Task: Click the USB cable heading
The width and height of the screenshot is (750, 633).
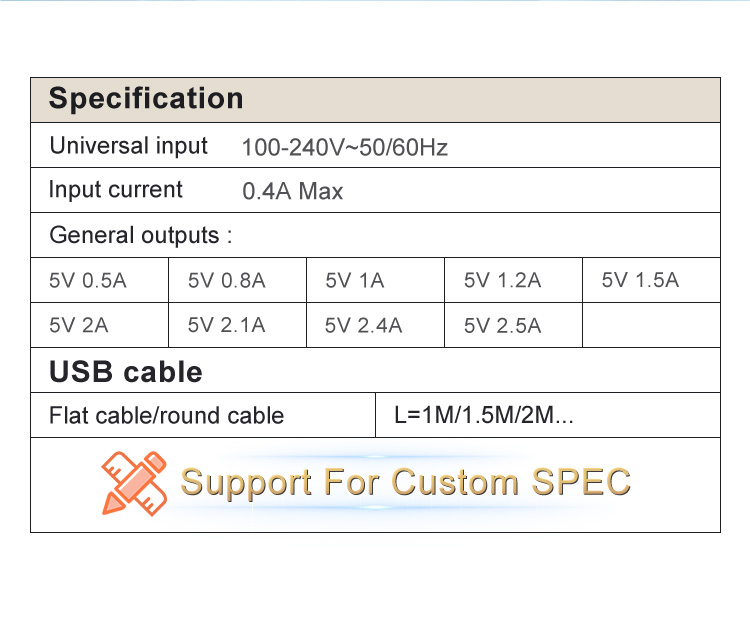Action: pyautogui.click(x=126, y=372)
